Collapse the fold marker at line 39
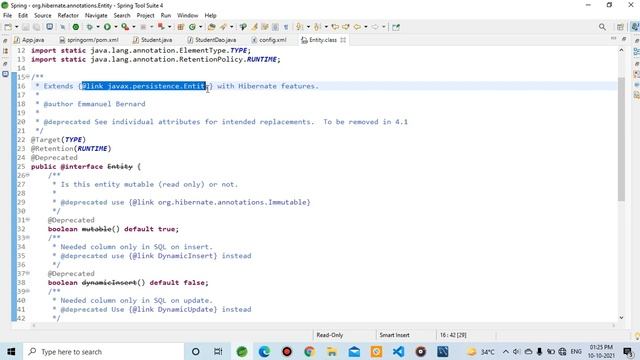 28,291
